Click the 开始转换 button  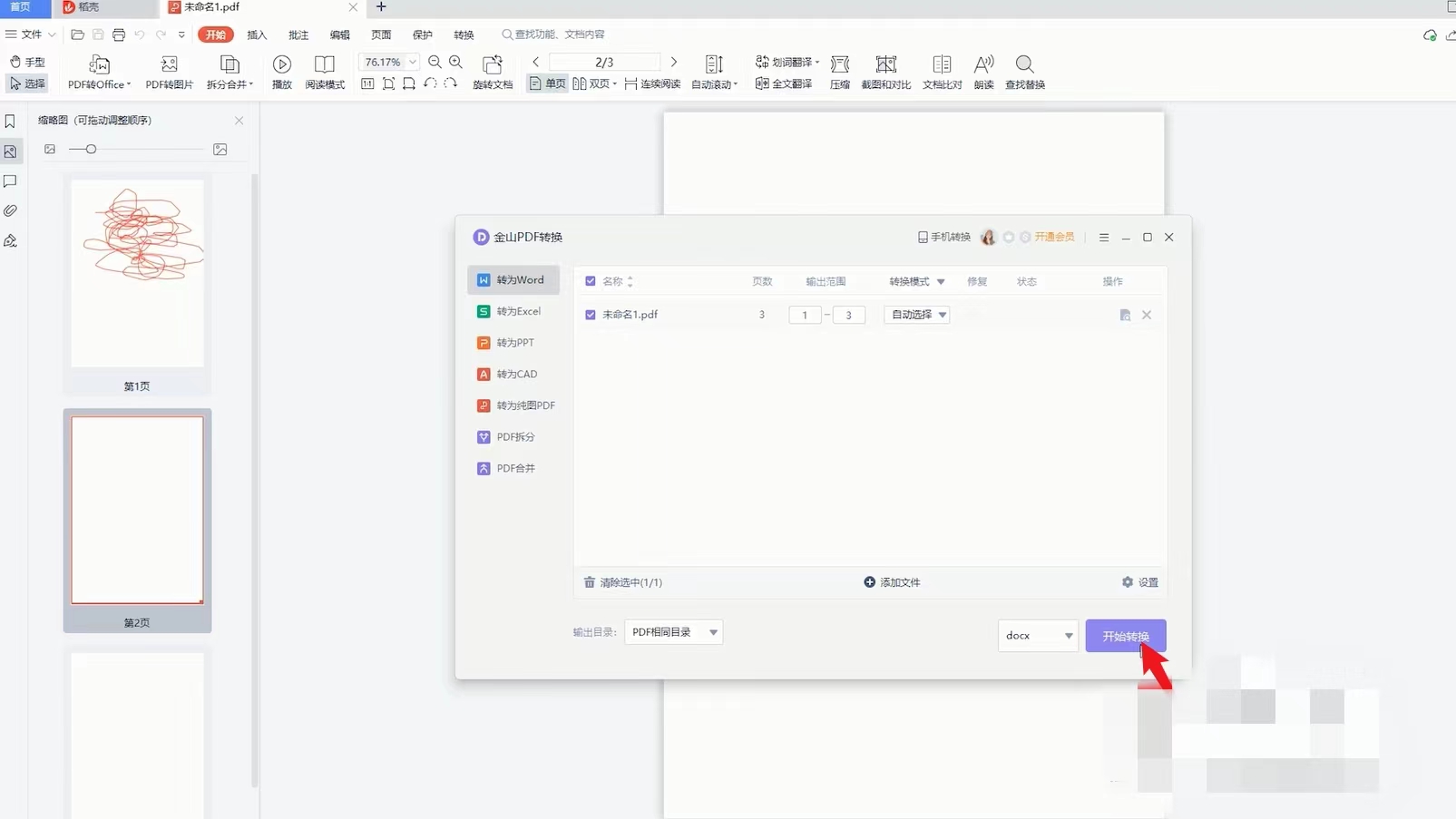1125,636
